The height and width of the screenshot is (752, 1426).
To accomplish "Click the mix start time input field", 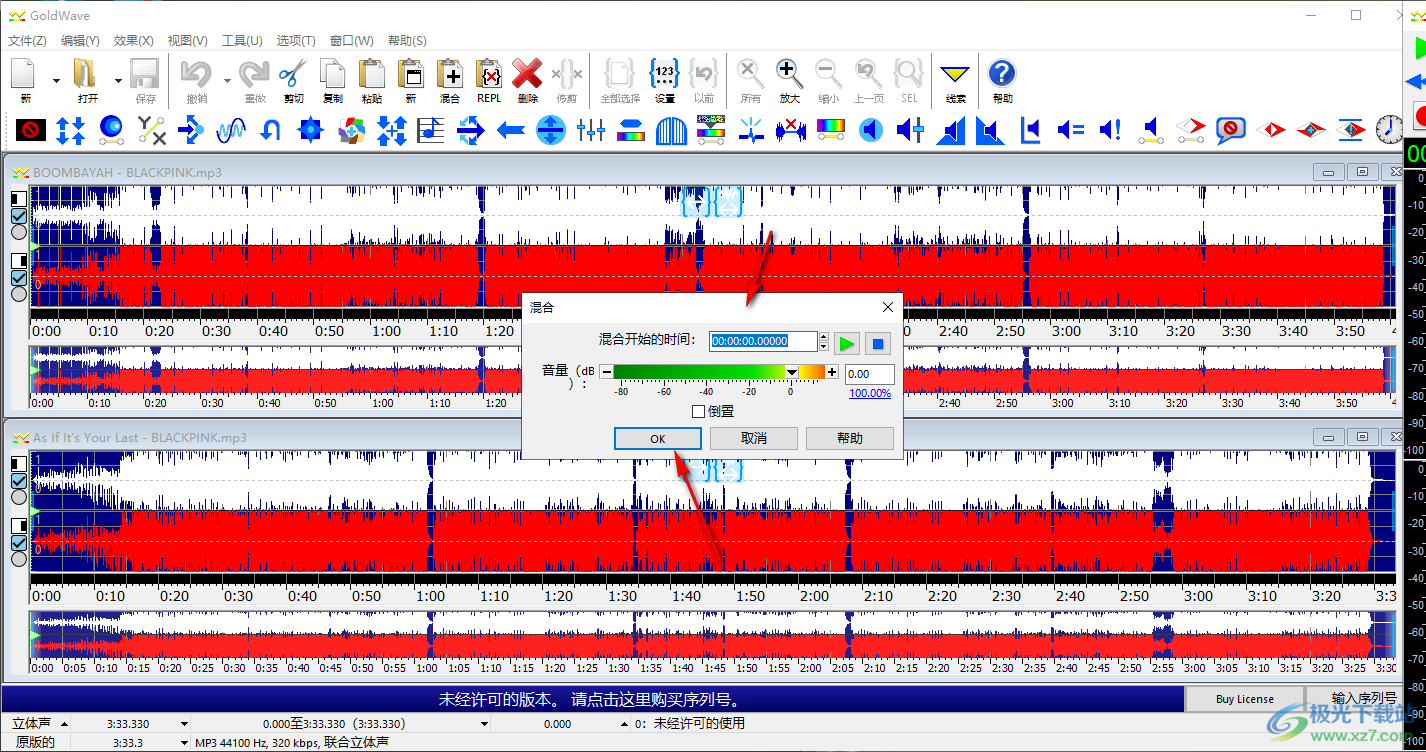I will pyautogui.click(x=763, y=341).
